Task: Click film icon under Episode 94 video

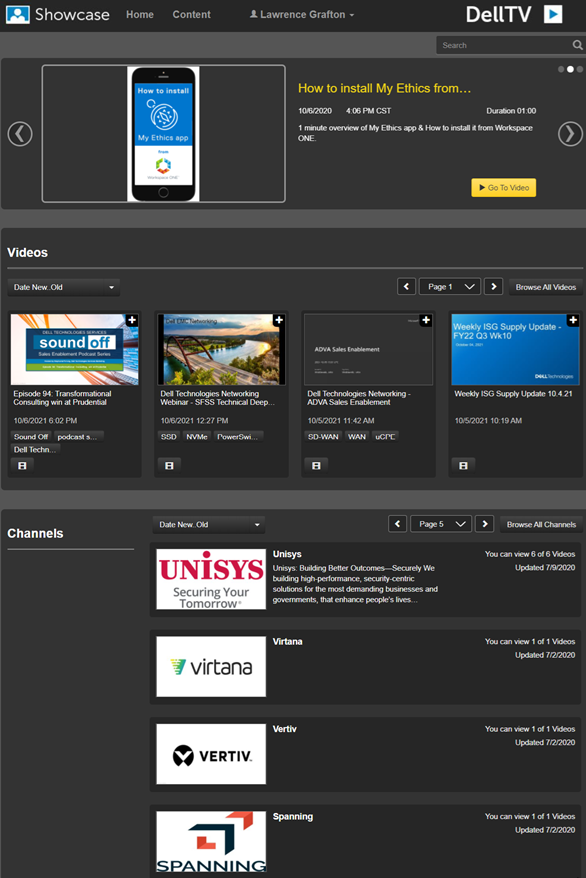Action: pos(22,465)
